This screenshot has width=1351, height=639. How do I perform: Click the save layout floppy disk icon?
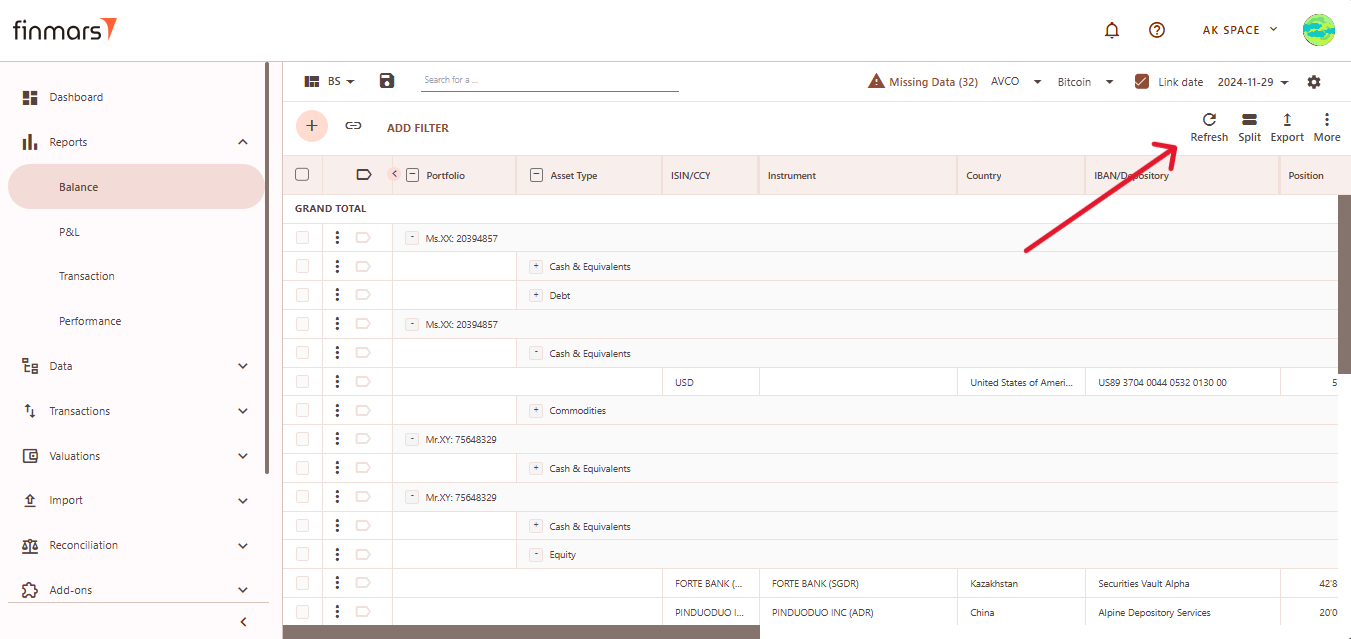[387, 81]
